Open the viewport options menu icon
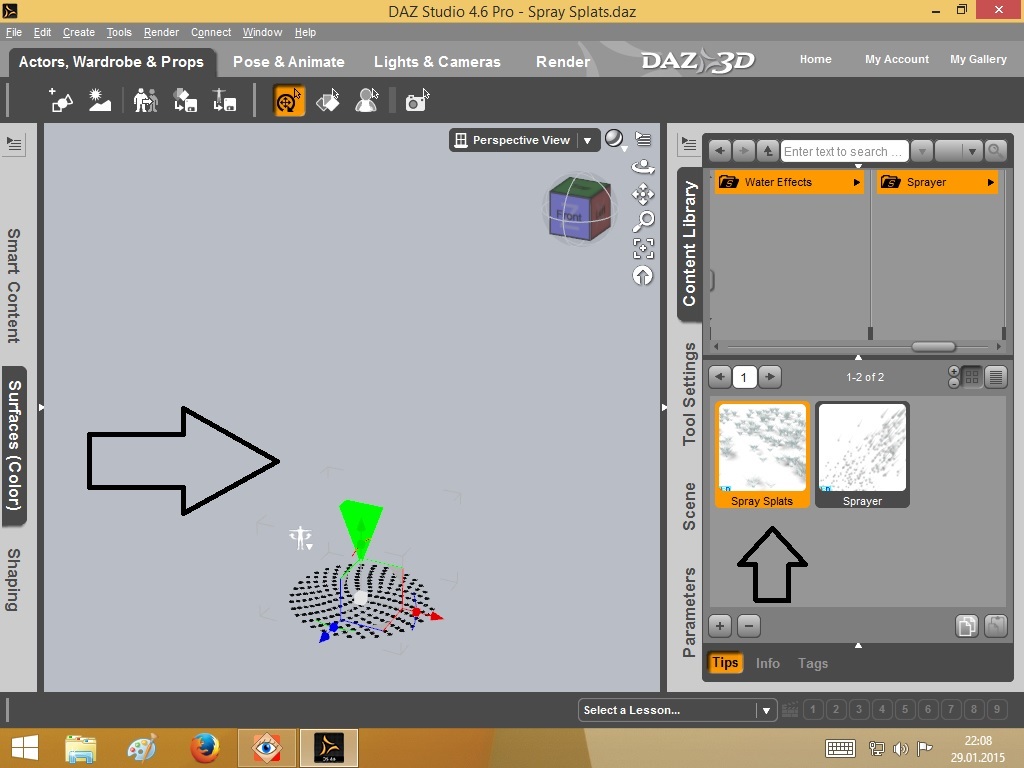 [643, 139]
